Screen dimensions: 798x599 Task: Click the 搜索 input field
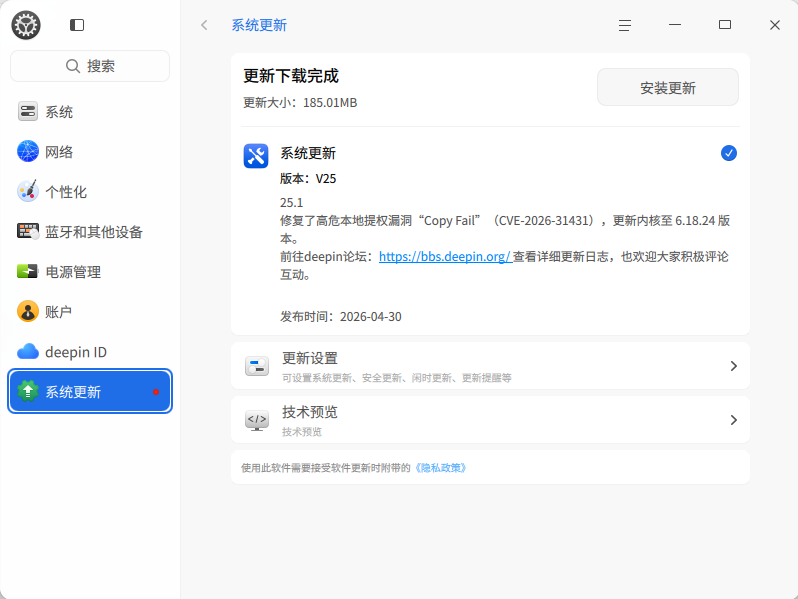(90, 66)
